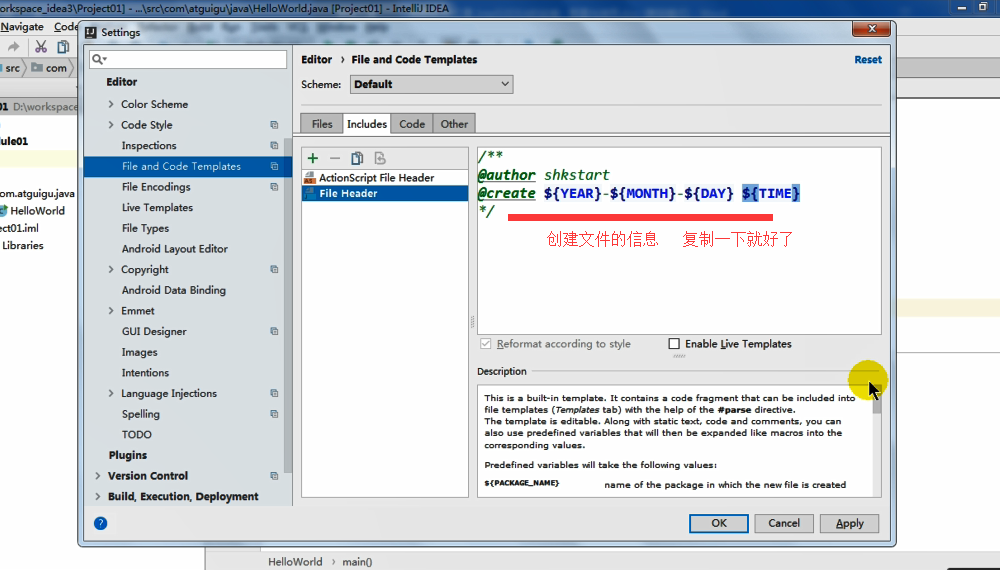The image size is (1000, 570).
Task: Enable Live Templates checkbox
Action: [x=674, y=344]
